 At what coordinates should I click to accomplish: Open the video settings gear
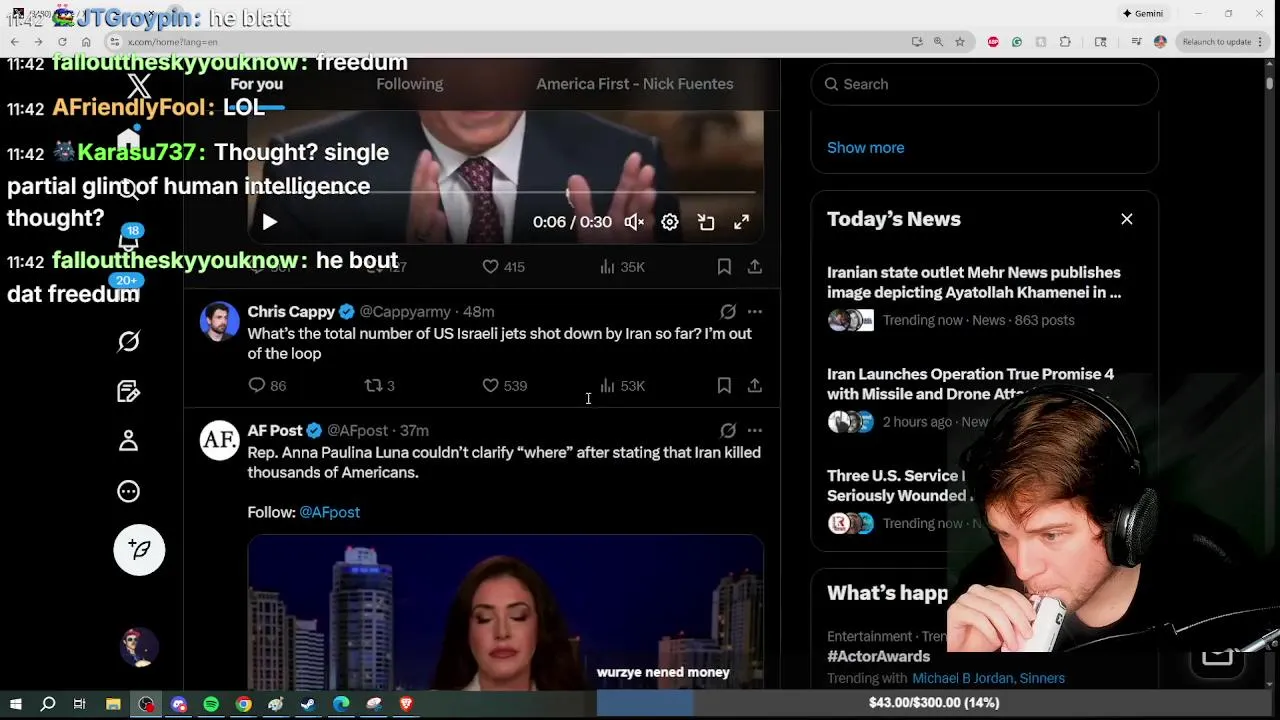pos(670,222)
